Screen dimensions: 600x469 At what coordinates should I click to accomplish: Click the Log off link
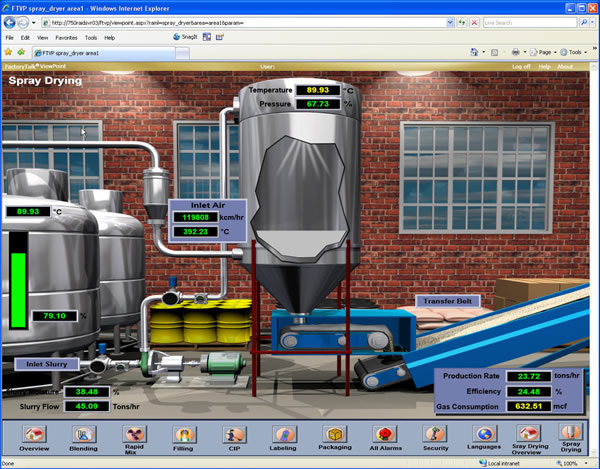[x=521, y=67]
